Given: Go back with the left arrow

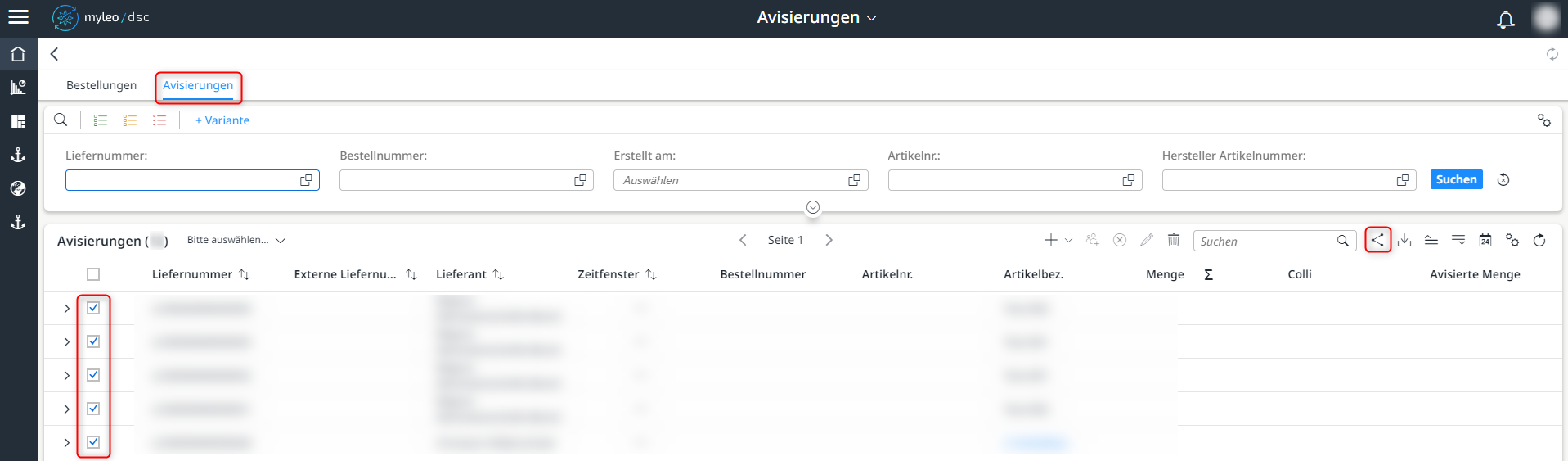Looking at the screenshot, I should 55,54.
